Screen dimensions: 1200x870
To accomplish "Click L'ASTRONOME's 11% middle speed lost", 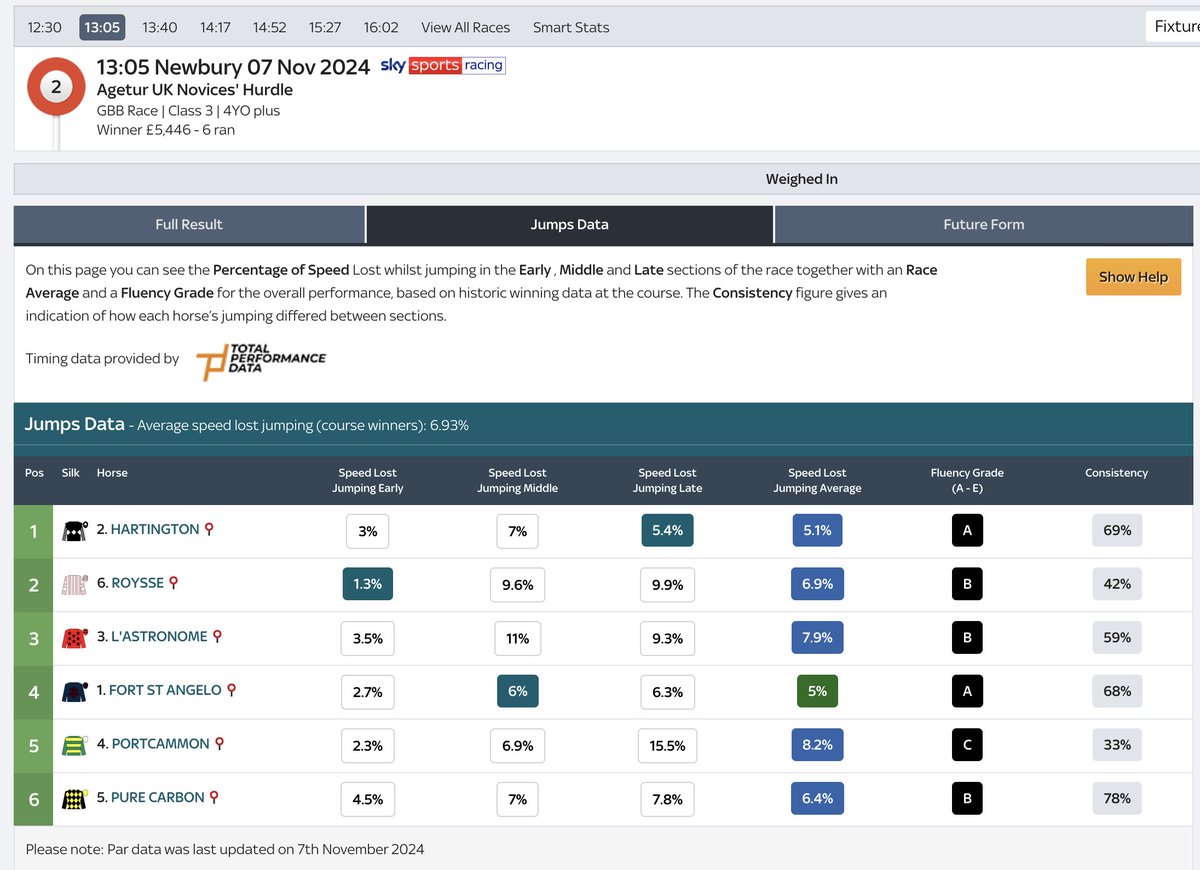I will (x=517, y=638).
